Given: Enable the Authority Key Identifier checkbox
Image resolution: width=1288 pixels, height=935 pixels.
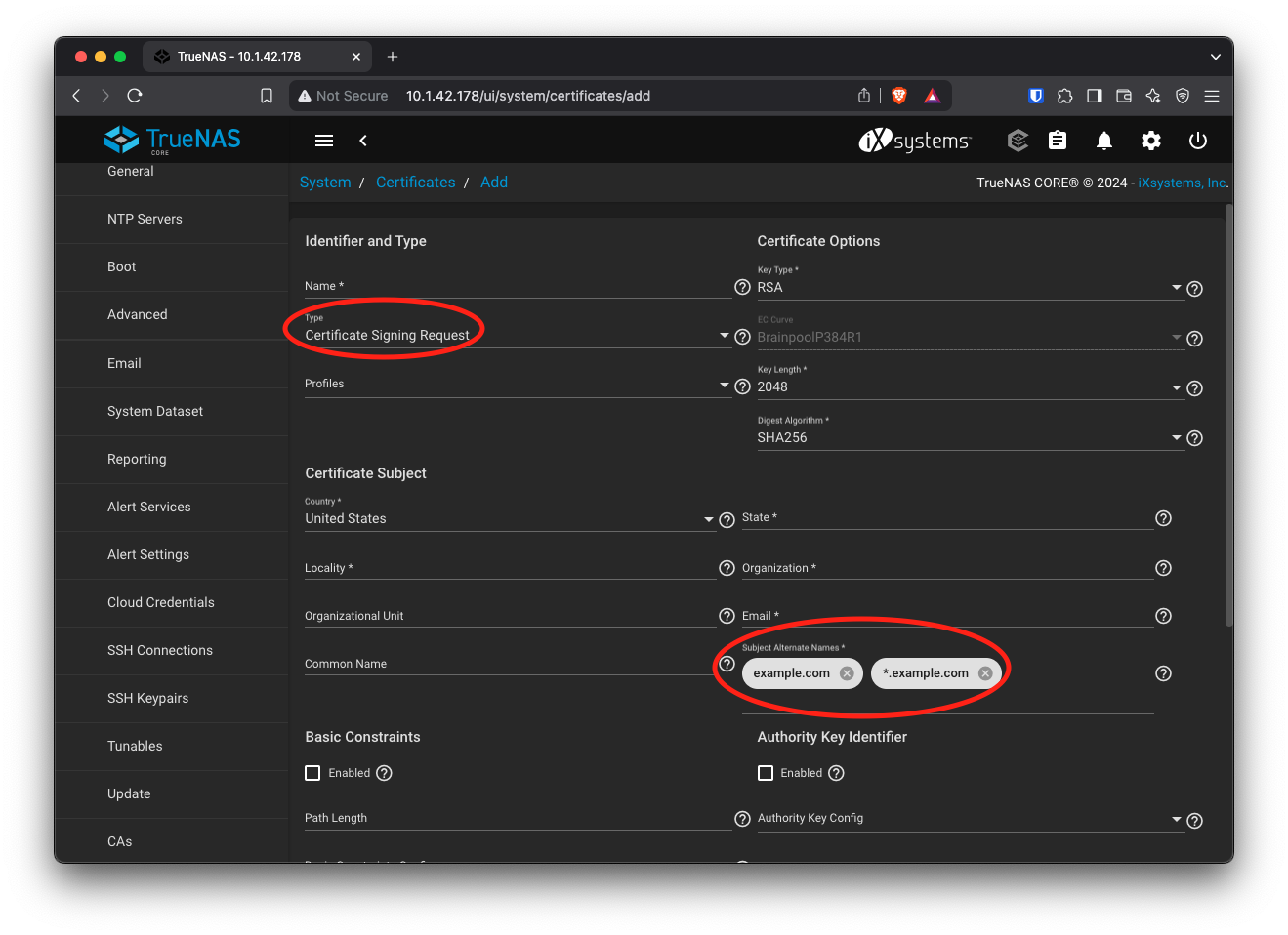Looking at the screenshot, I should 766,773.
